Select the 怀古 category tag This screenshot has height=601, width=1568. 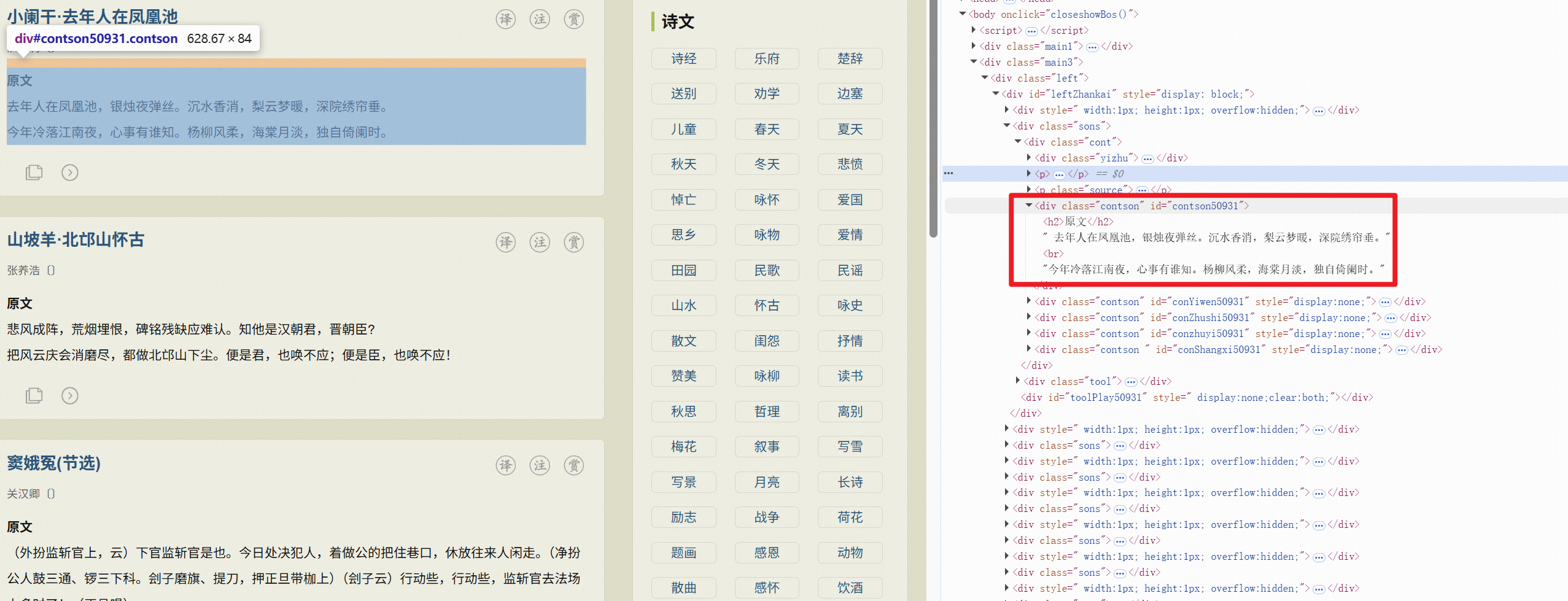pos(767,305)
